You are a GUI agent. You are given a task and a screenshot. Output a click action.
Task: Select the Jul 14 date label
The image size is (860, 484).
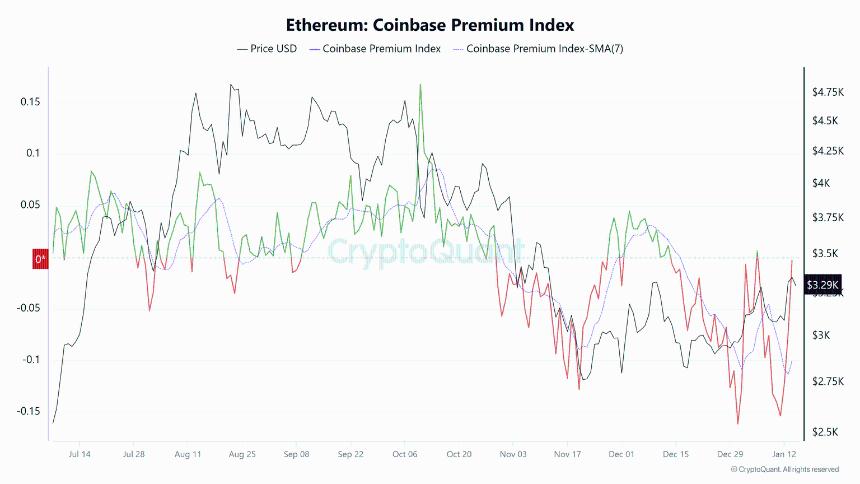point(79,453)
